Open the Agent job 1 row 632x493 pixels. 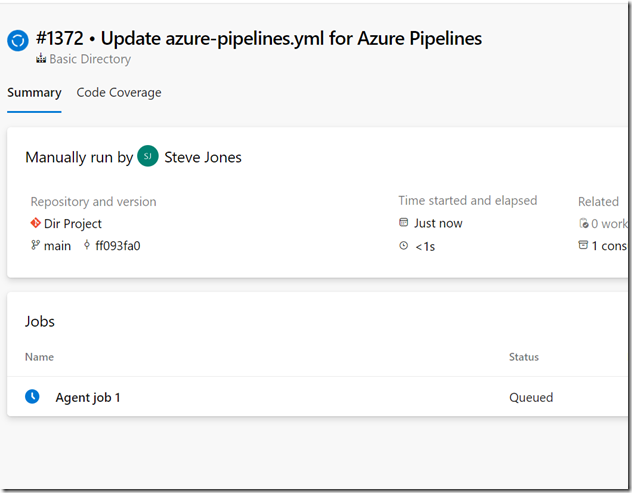coord(317,397)
